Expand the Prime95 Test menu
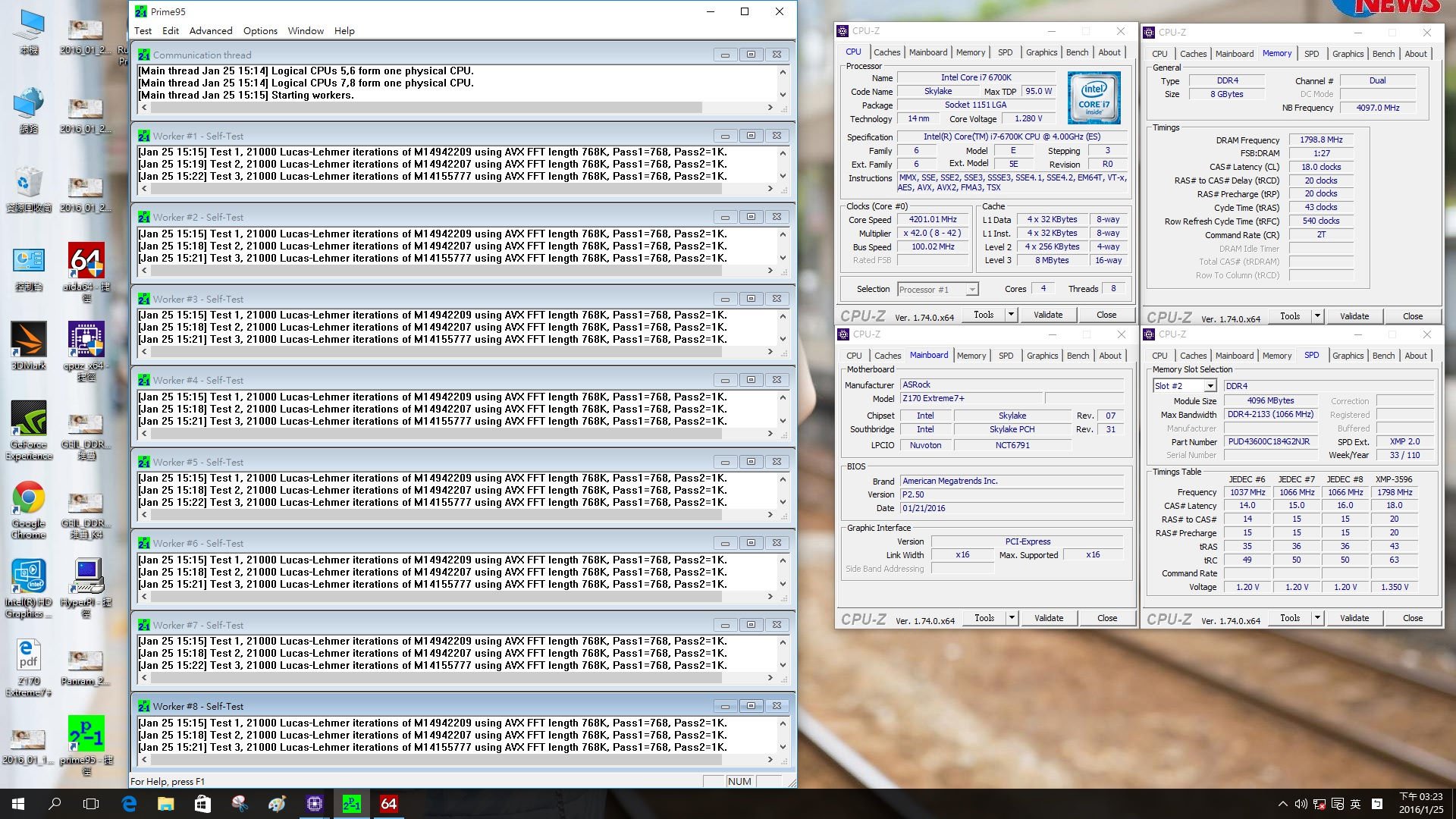The image size is (1456, 819). click(143, 30)
